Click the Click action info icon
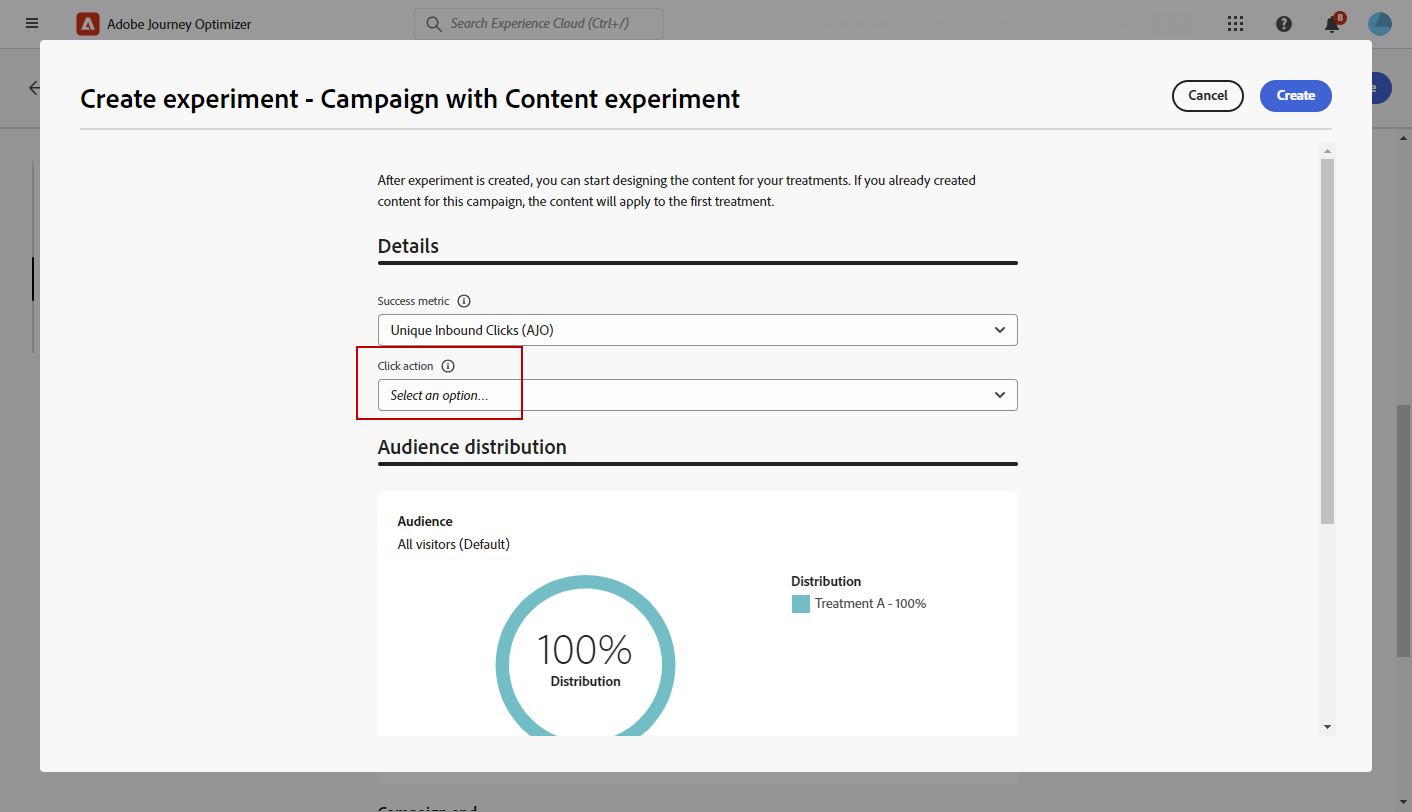This screenshot has width=1412, height=812. [447, 366]
